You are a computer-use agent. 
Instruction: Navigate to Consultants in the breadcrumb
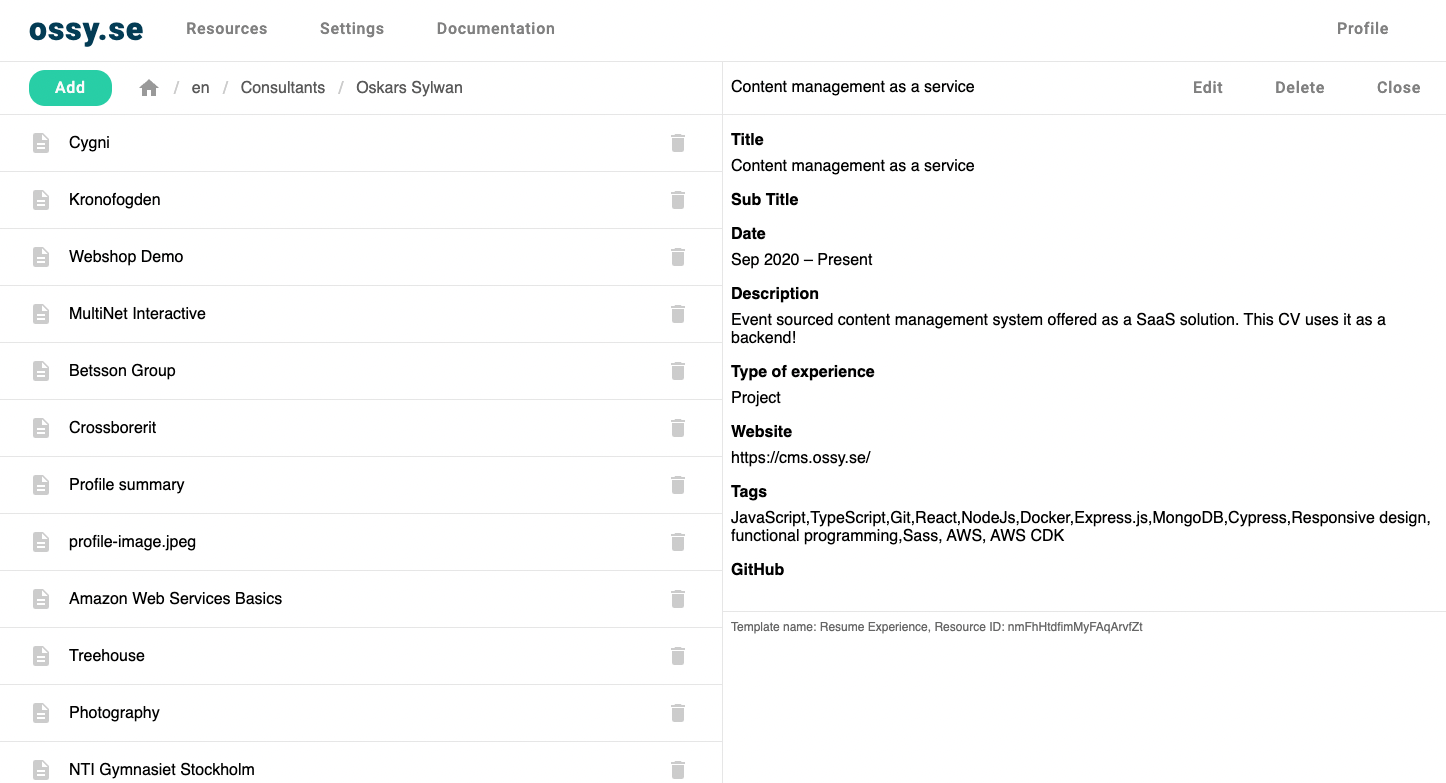tap(282, 88)
